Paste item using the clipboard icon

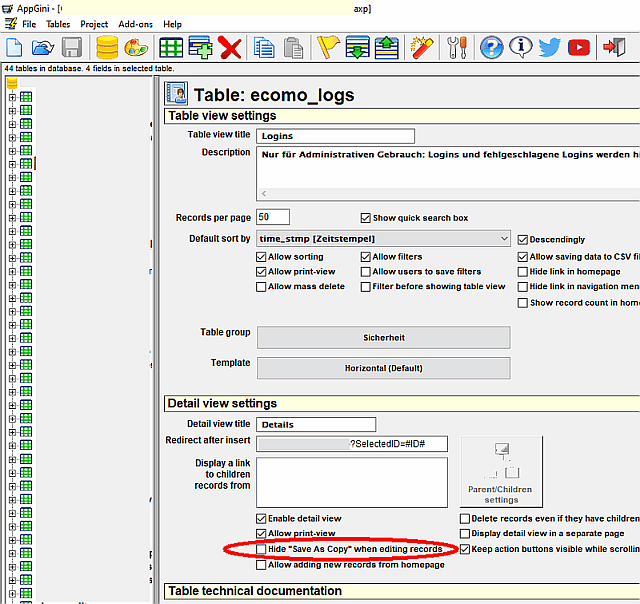[293, 48]
